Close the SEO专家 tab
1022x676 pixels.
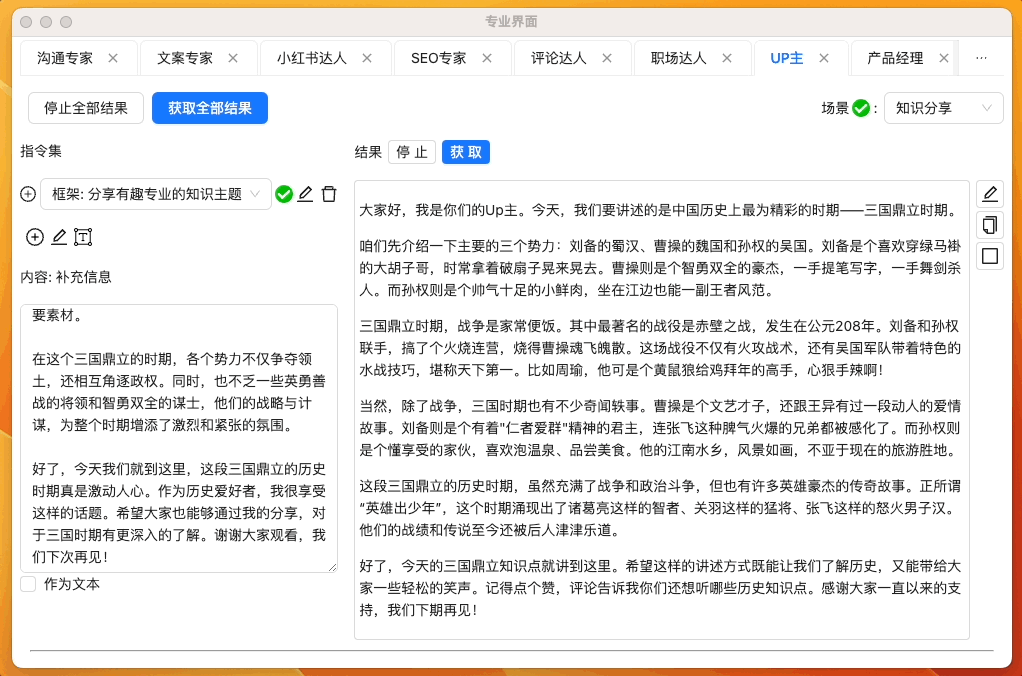[487, 58]
